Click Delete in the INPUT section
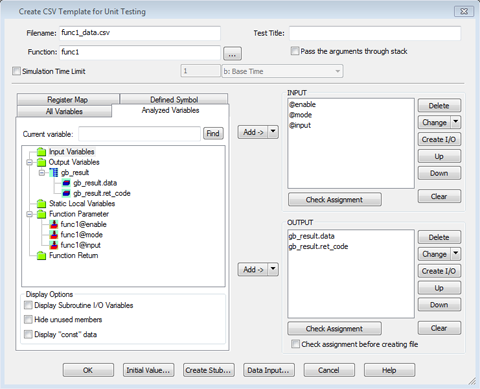The height and width of the screenshot is (389, 480). tap(439, 106)
